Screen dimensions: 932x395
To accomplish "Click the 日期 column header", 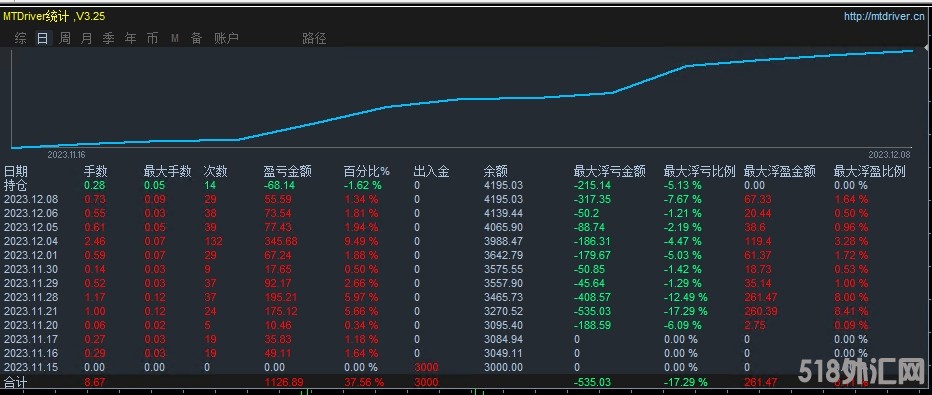I will 16,172.
